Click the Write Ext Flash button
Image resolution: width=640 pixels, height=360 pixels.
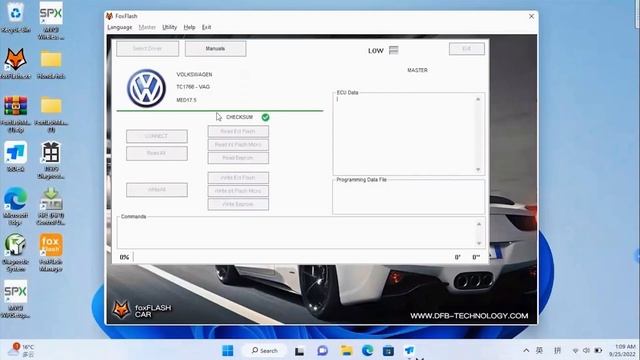pos(238,178)
